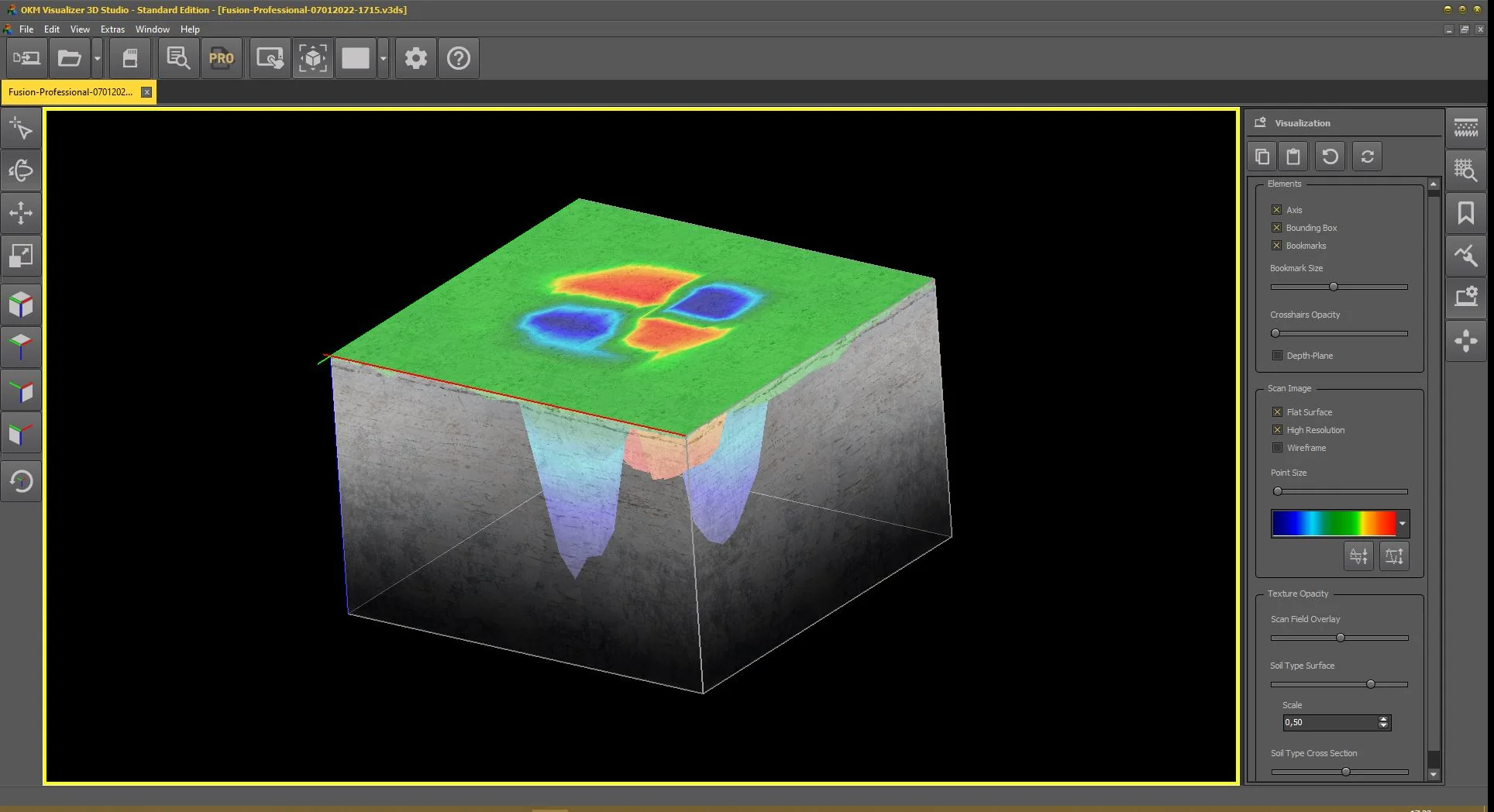Select the rotate view tool in sidebar
The width and height of the screenshot is (1494, 812).
pos(21,170)
